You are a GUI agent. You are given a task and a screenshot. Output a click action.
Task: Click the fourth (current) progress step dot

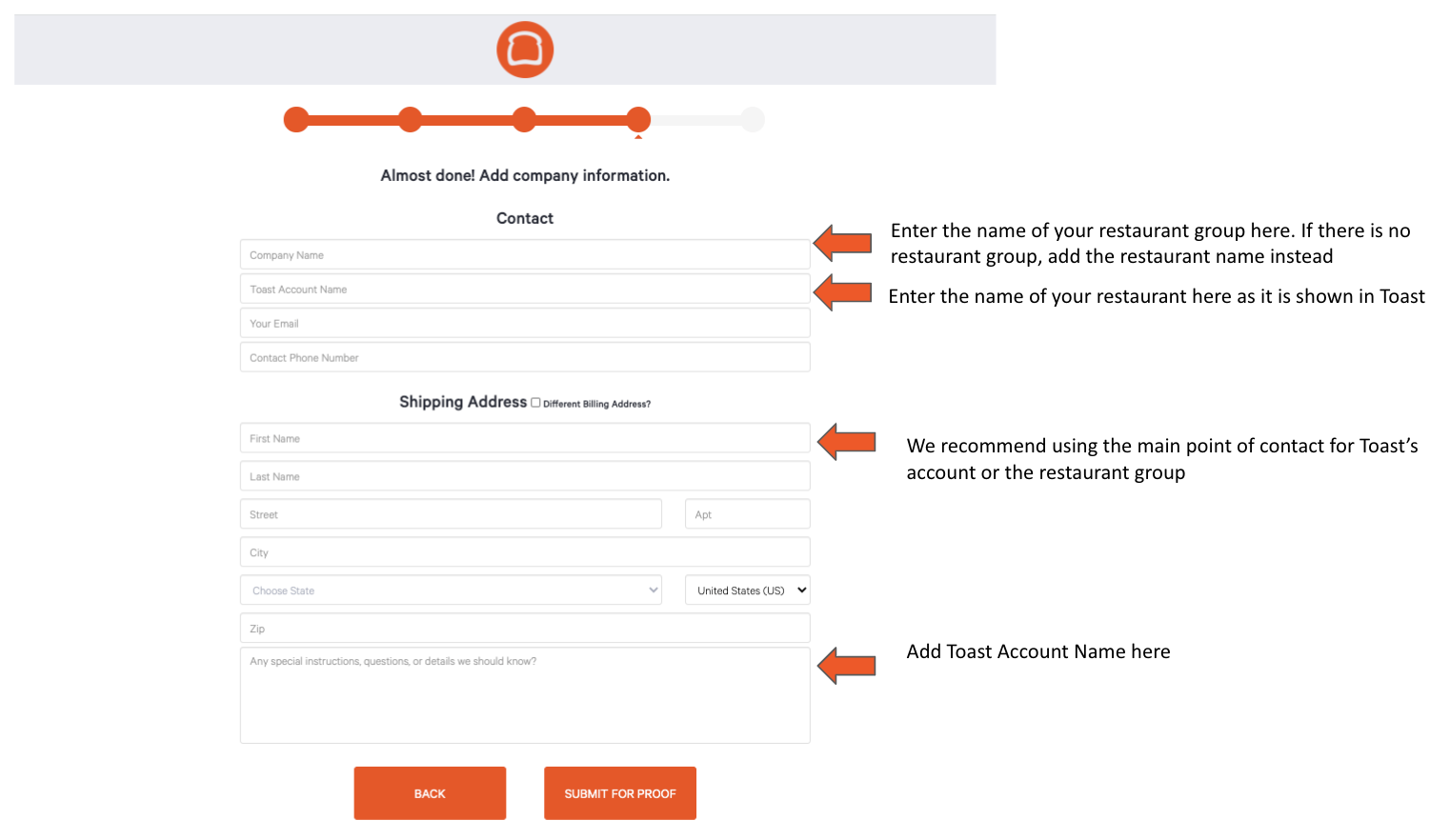(x=638, y=120)
